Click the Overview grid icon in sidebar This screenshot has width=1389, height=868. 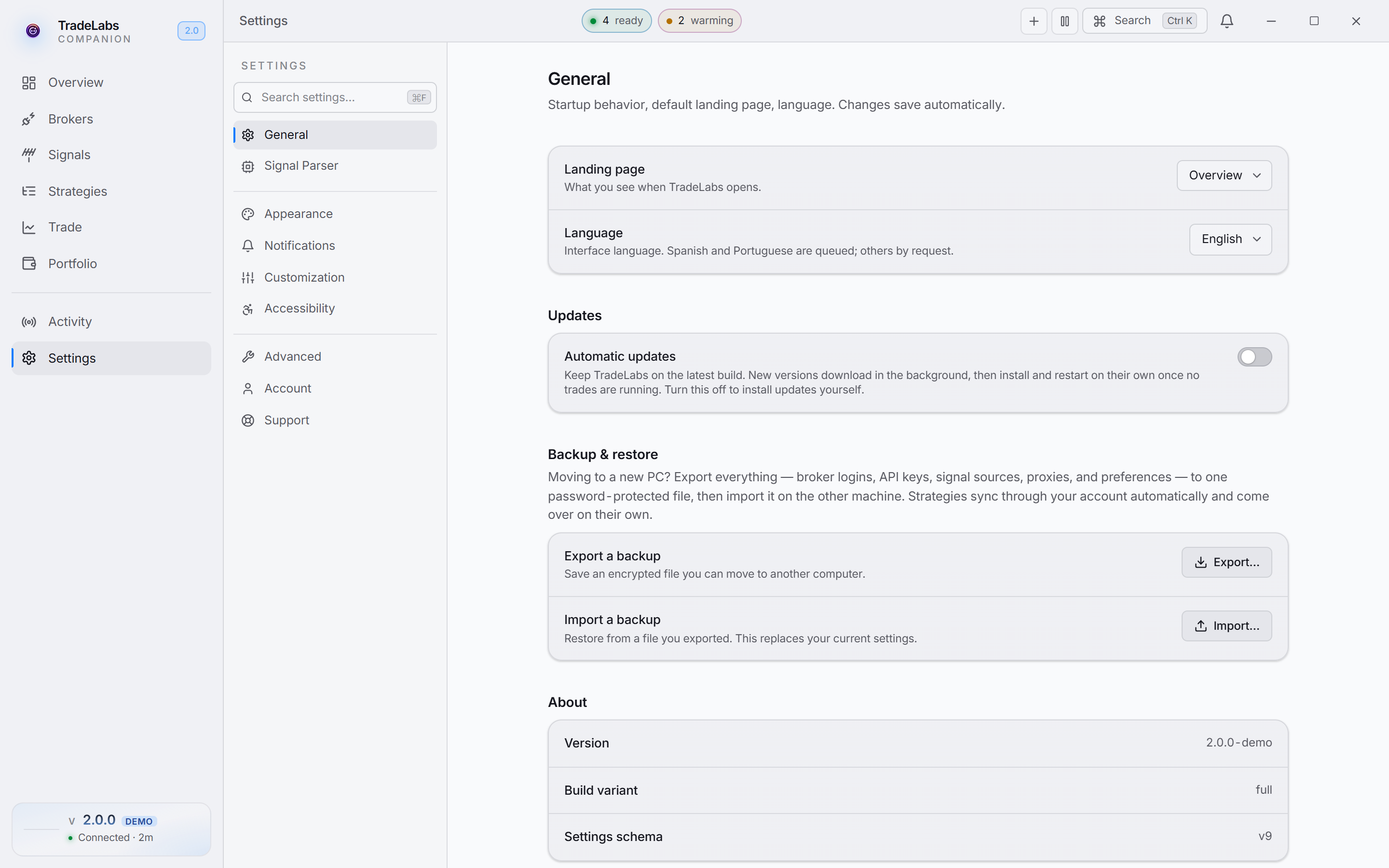pyautogui.click(x=29, y=82)
